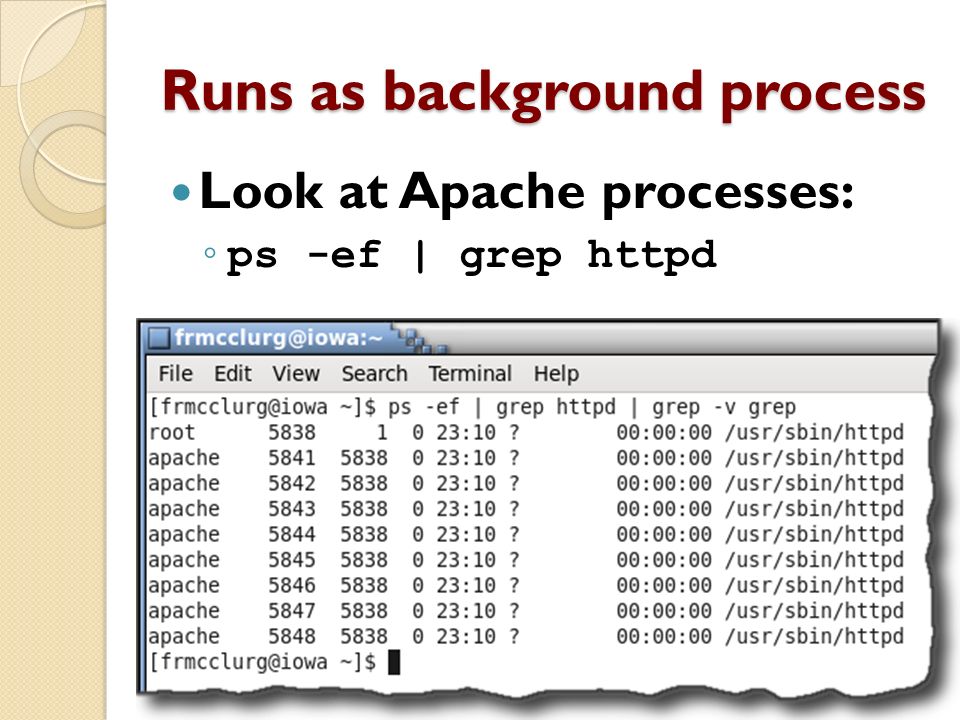The width and height of the screenshot is (960, 720).
Task: Click 'apache' user in the 5848 row
Action: tap(184, 638)
